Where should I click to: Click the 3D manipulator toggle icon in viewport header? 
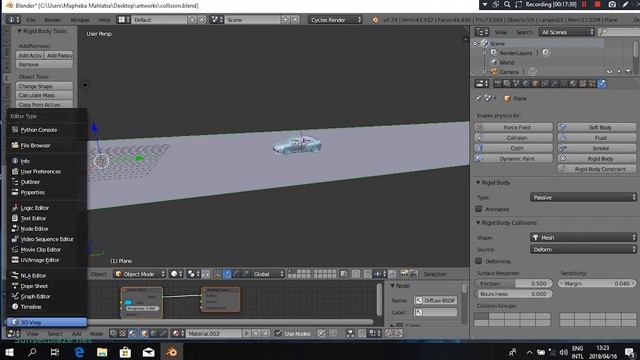217,274
